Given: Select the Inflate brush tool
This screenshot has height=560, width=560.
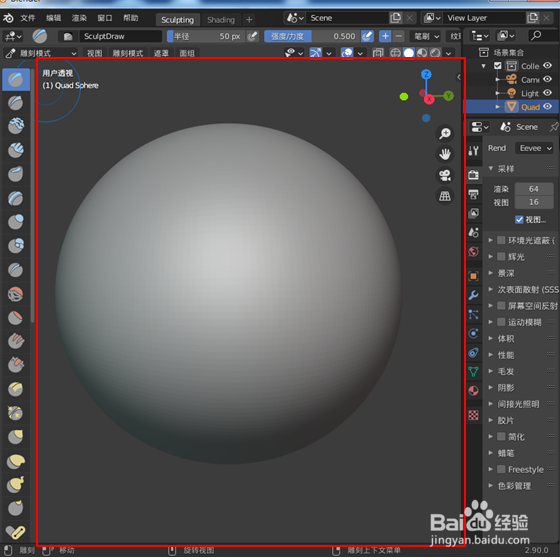Looking at the screenshot, I should (16, 221).
